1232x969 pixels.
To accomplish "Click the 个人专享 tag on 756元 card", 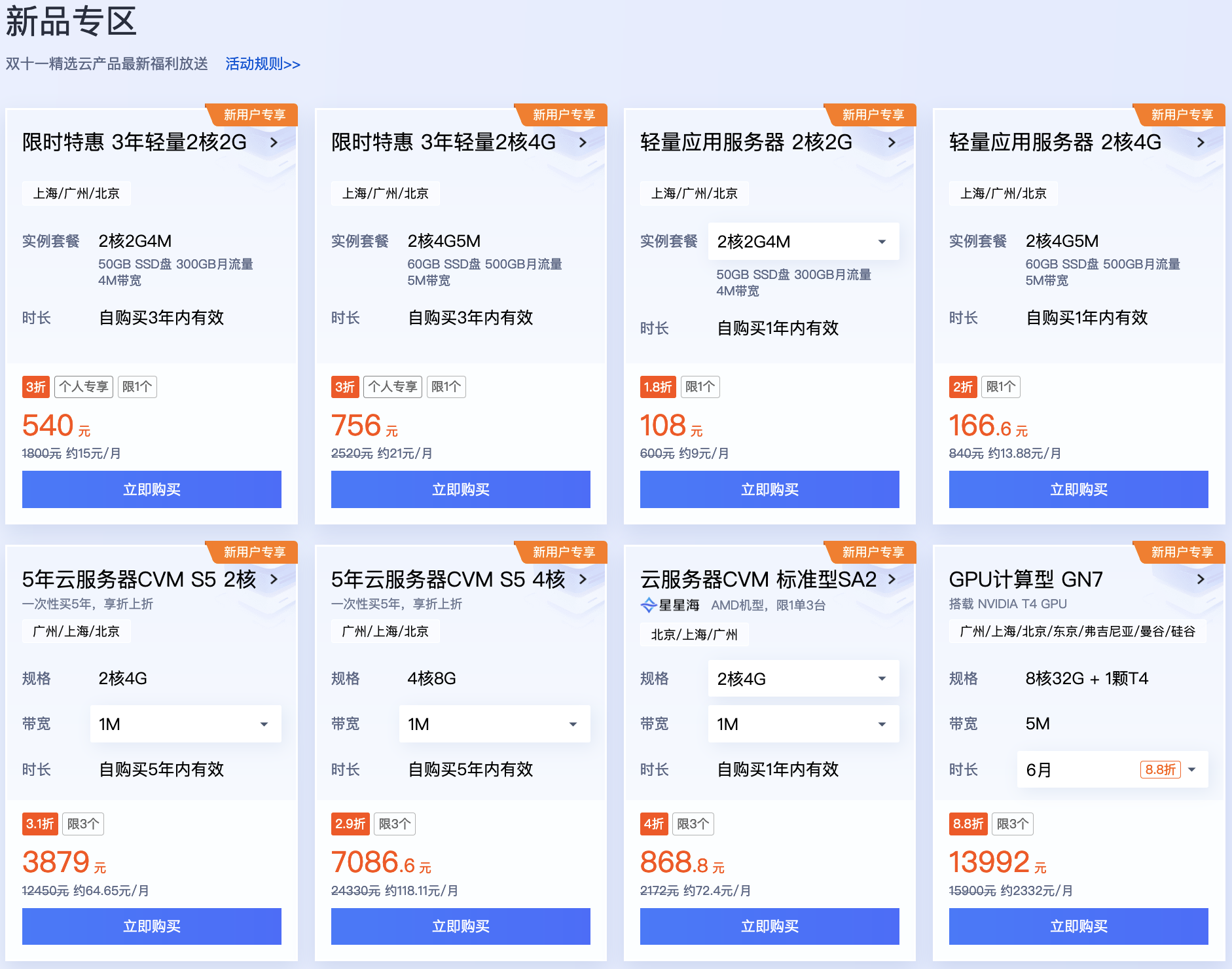I will 393,387.
